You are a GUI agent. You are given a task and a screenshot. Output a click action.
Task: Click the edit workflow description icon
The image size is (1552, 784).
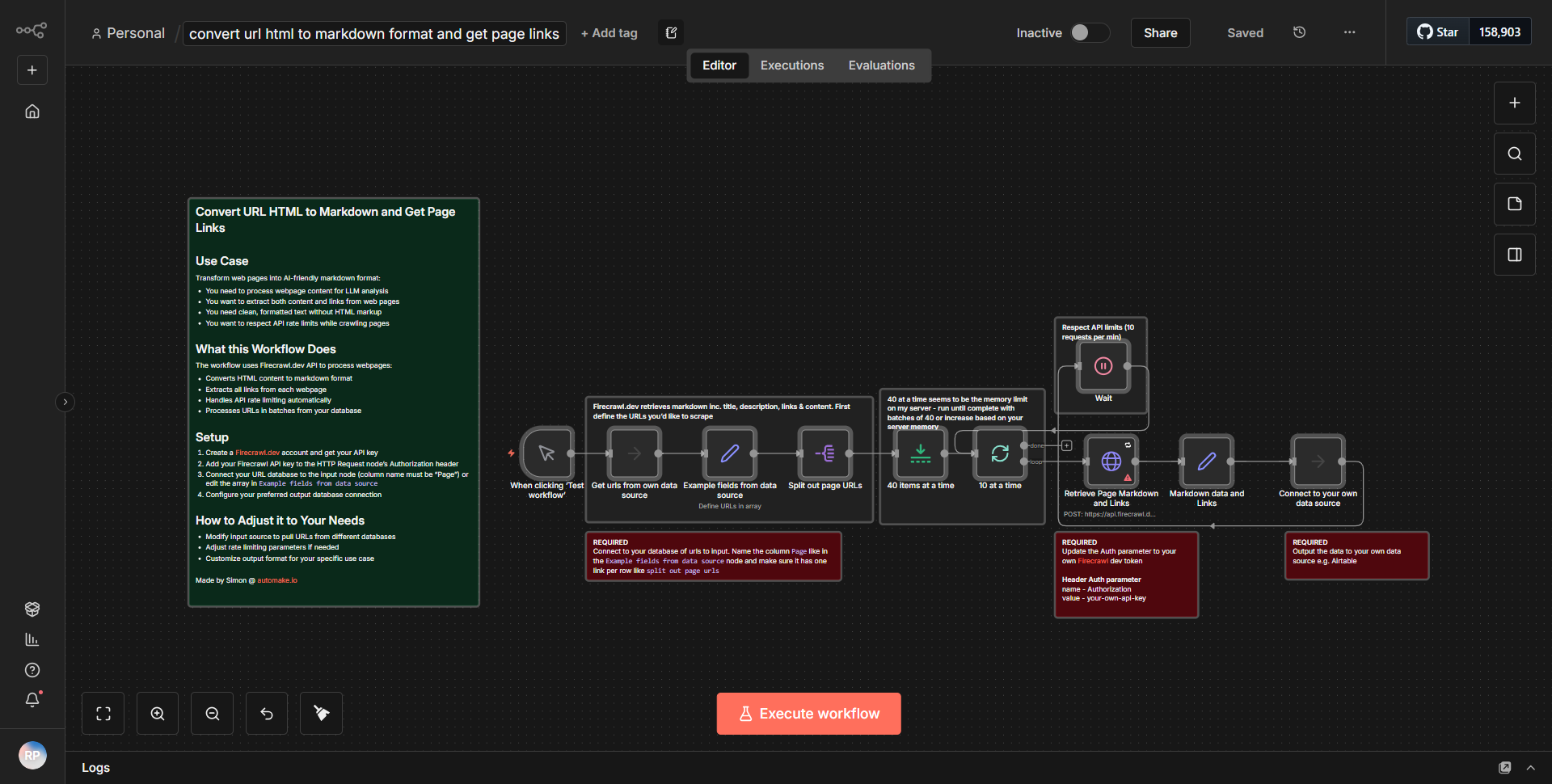671,32
